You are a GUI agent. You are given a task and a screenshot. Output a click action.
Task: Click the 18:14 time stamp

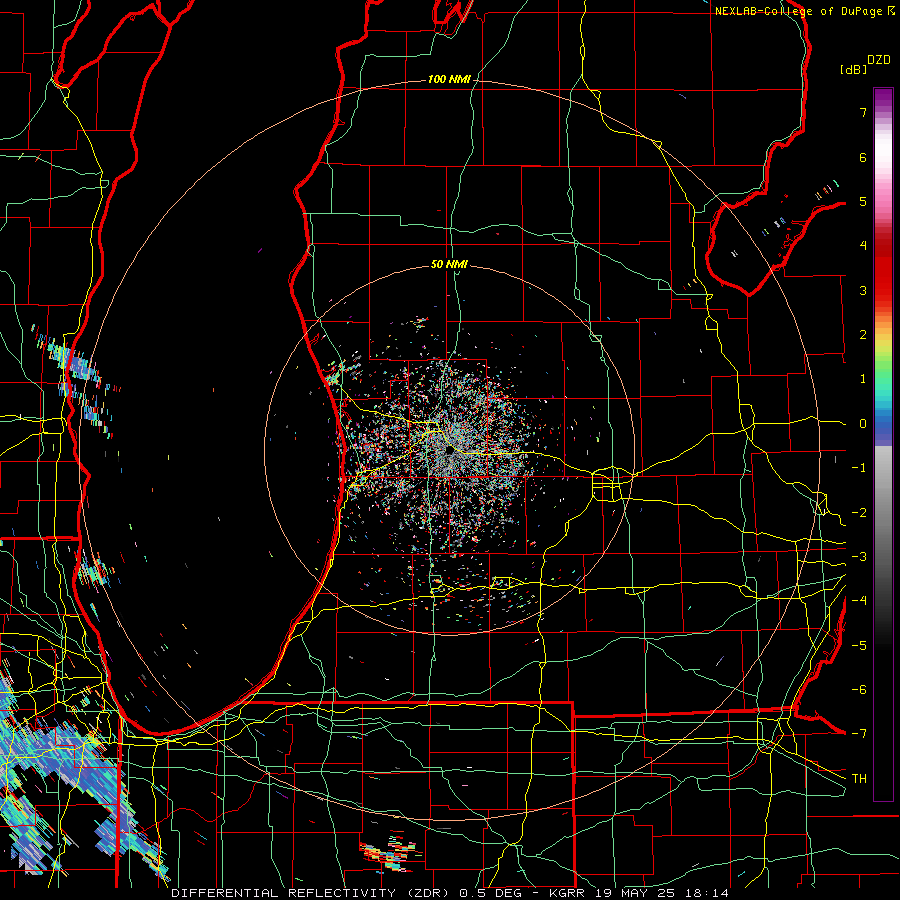click(707, 893)
